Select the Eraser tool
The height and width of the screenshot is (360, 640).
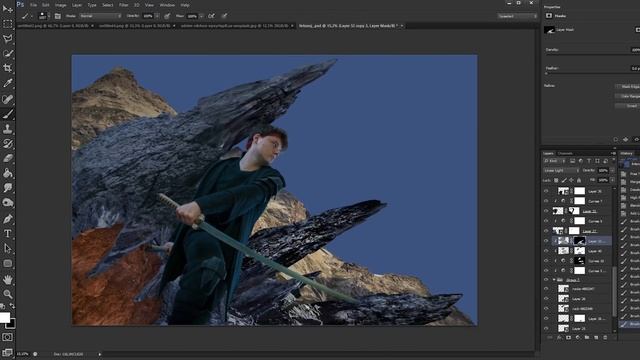pyautogui.click(x=7, y=158)
